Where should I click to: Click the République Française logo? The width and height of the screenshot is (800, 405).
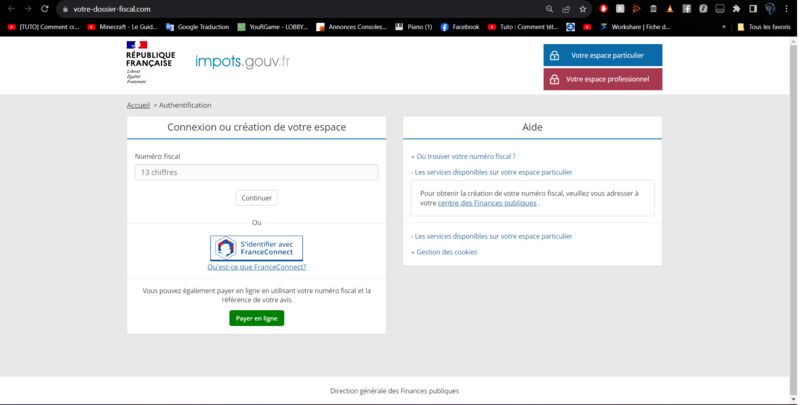click(150, 62)
